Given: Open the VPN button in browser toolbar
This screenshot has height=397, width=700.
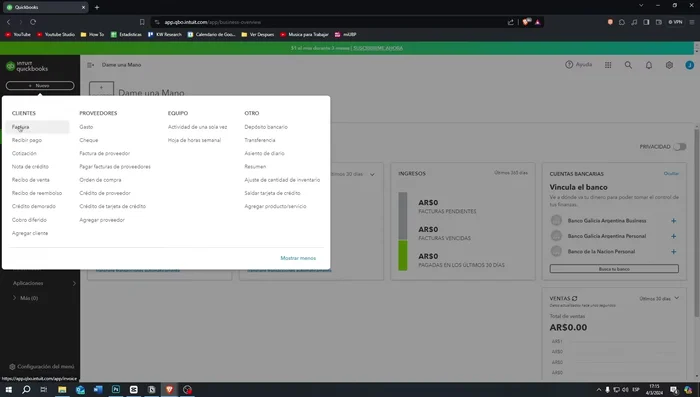Looking at the screenshot, I should pyautogui.click(x=675, y=22).
